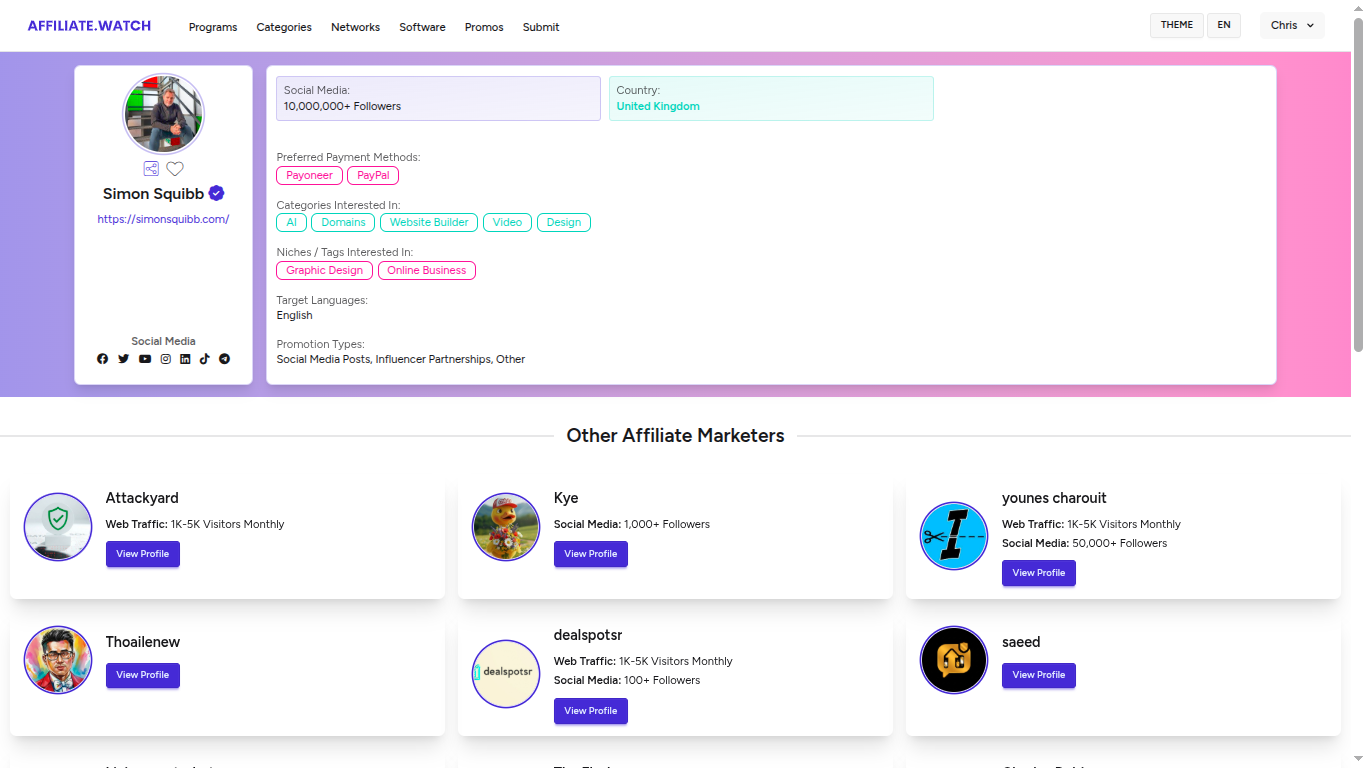
Task: Open Simon Squibb's Twitter icon
Action: [x=124, y=358]
